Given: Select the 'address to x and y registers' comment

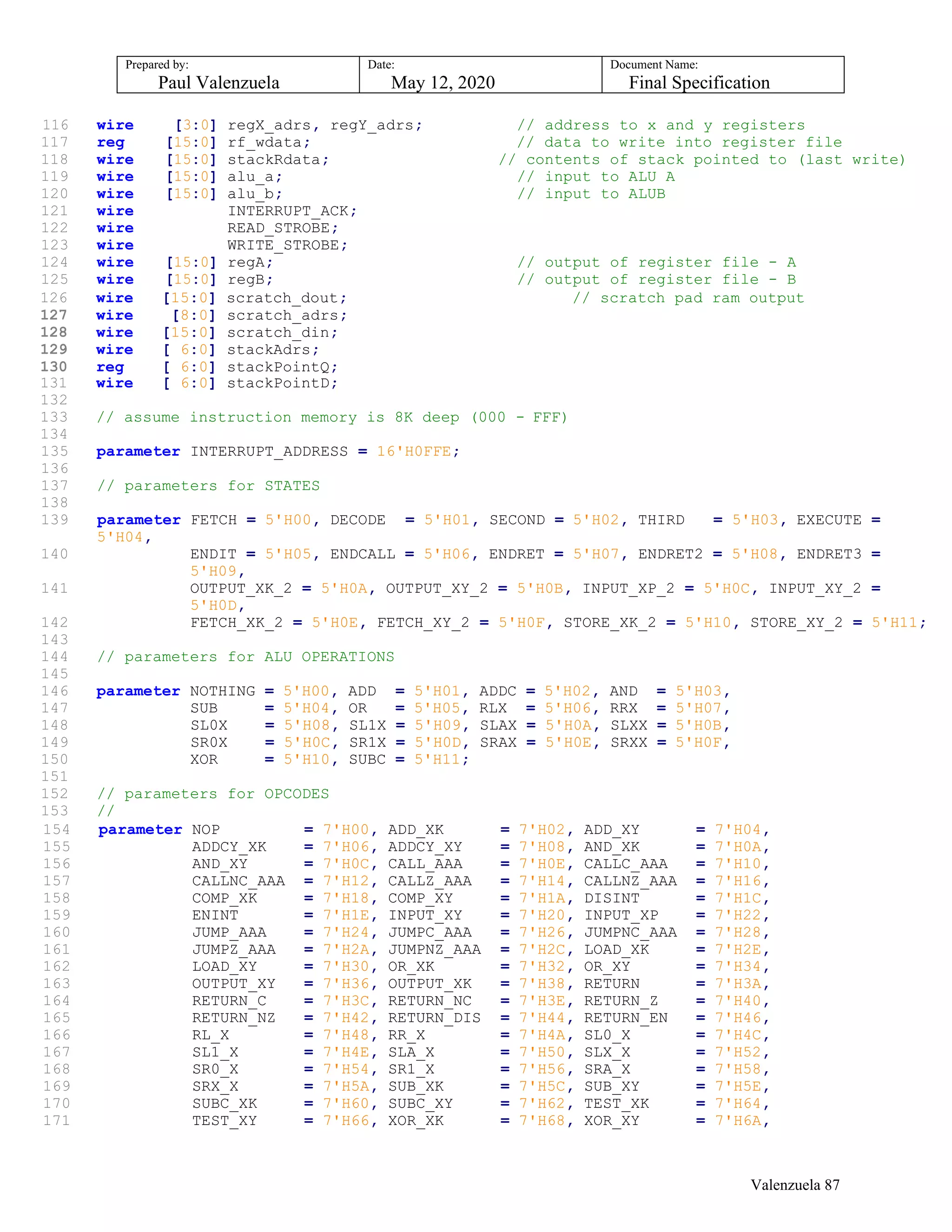Looking at the screenshot, I should [x=661, y=125].
